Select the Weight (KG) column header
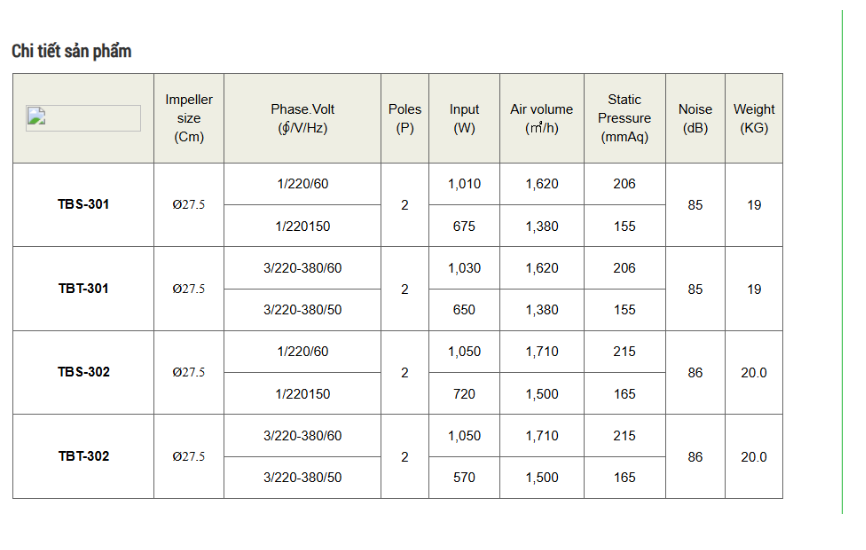Screen dimensions: 866x550 [x=754, y=118]
